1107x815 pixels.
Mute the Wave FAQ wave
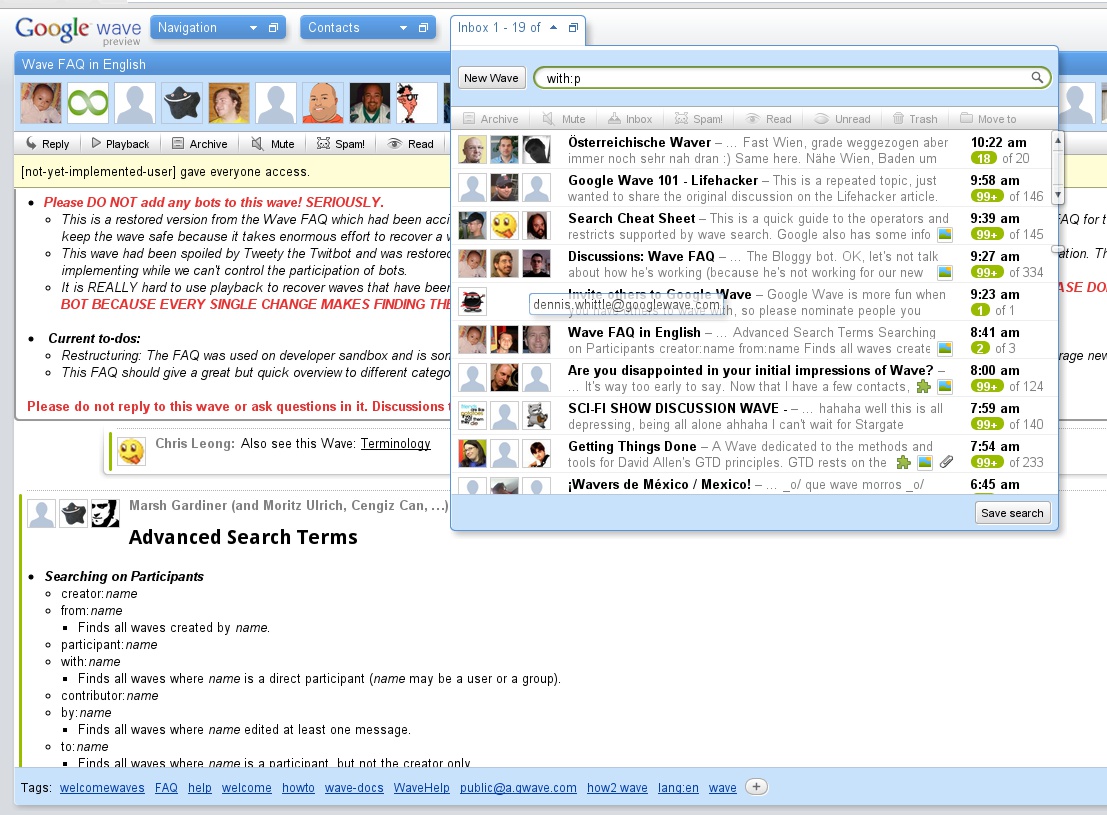click(273, 143)
